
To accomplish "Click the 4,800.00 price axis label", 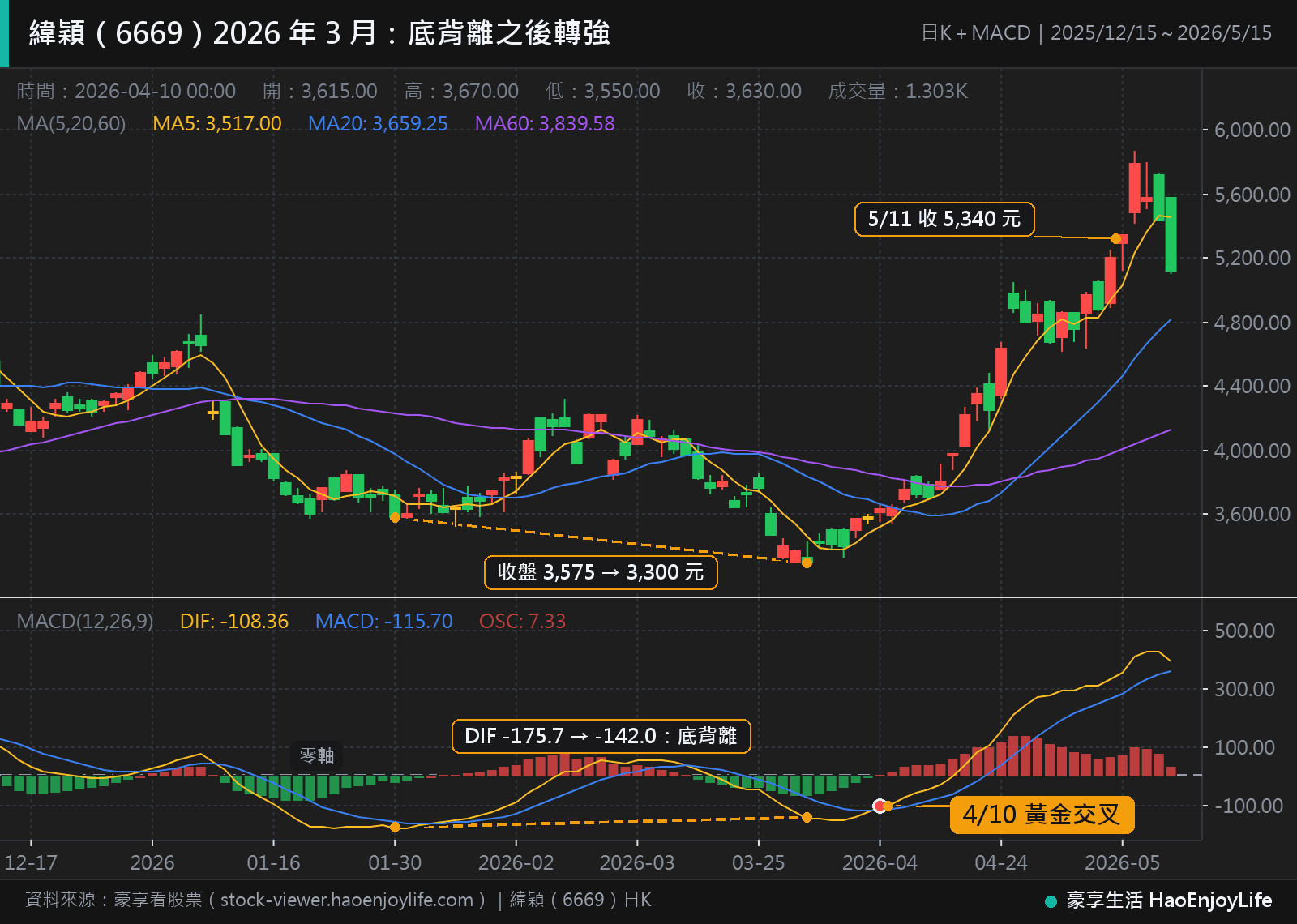I will 1252,323.
